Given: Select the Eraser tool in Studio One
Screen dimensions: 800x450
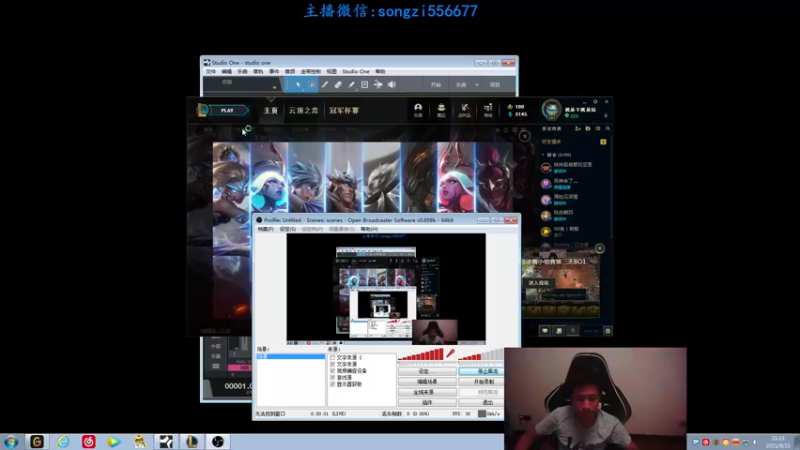Looking at the screenshot, I should point(338,85).
